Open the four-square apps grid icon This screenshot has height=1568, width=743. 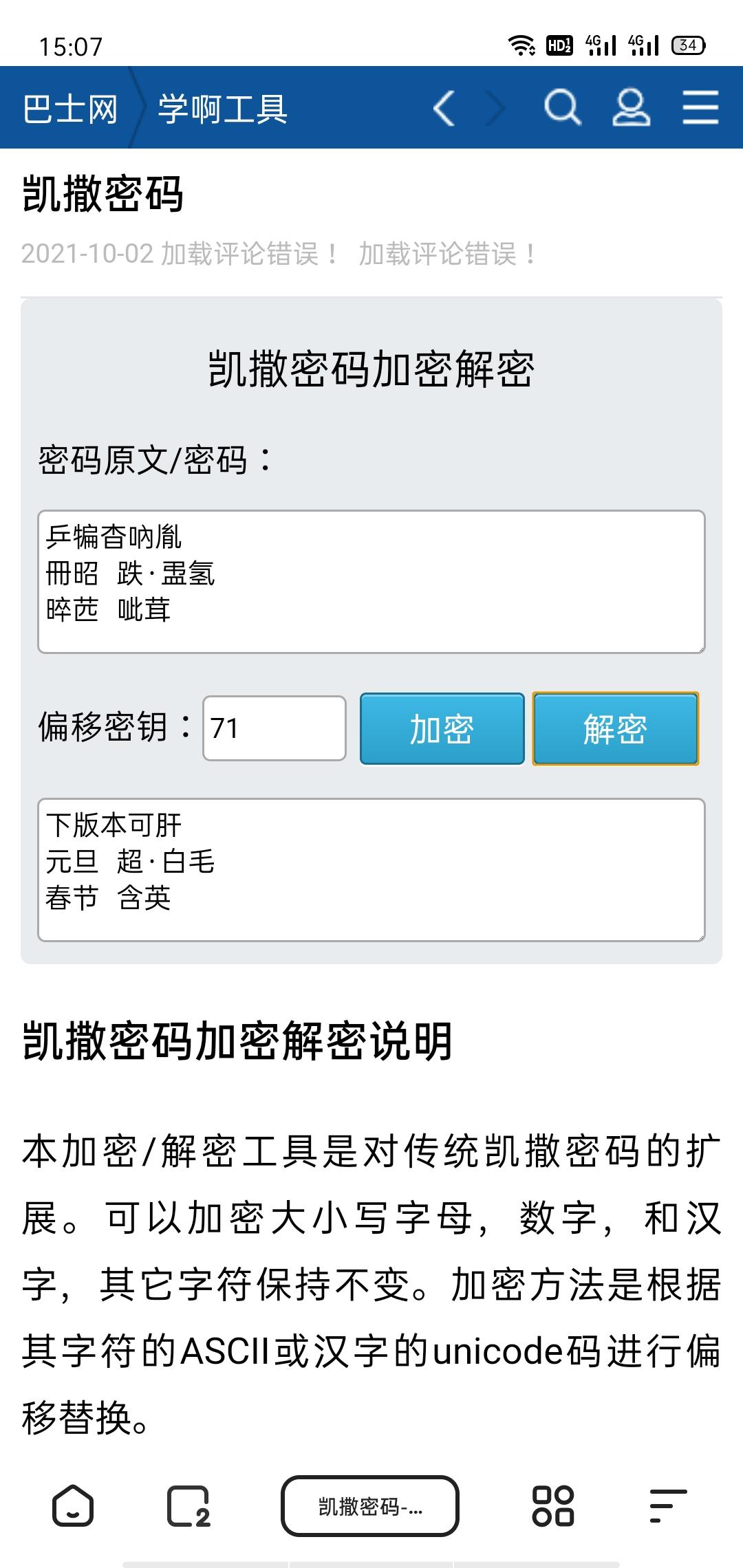[x=553, y=1506]
